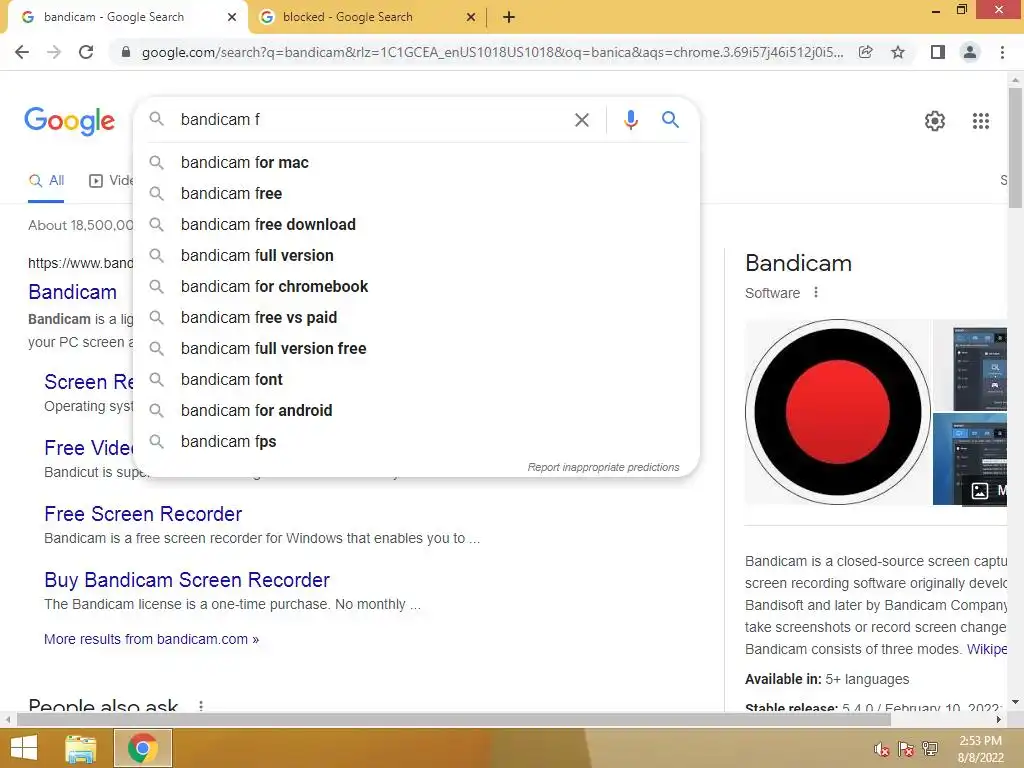Select suggestion bandicam font

[x=416, y=379]
